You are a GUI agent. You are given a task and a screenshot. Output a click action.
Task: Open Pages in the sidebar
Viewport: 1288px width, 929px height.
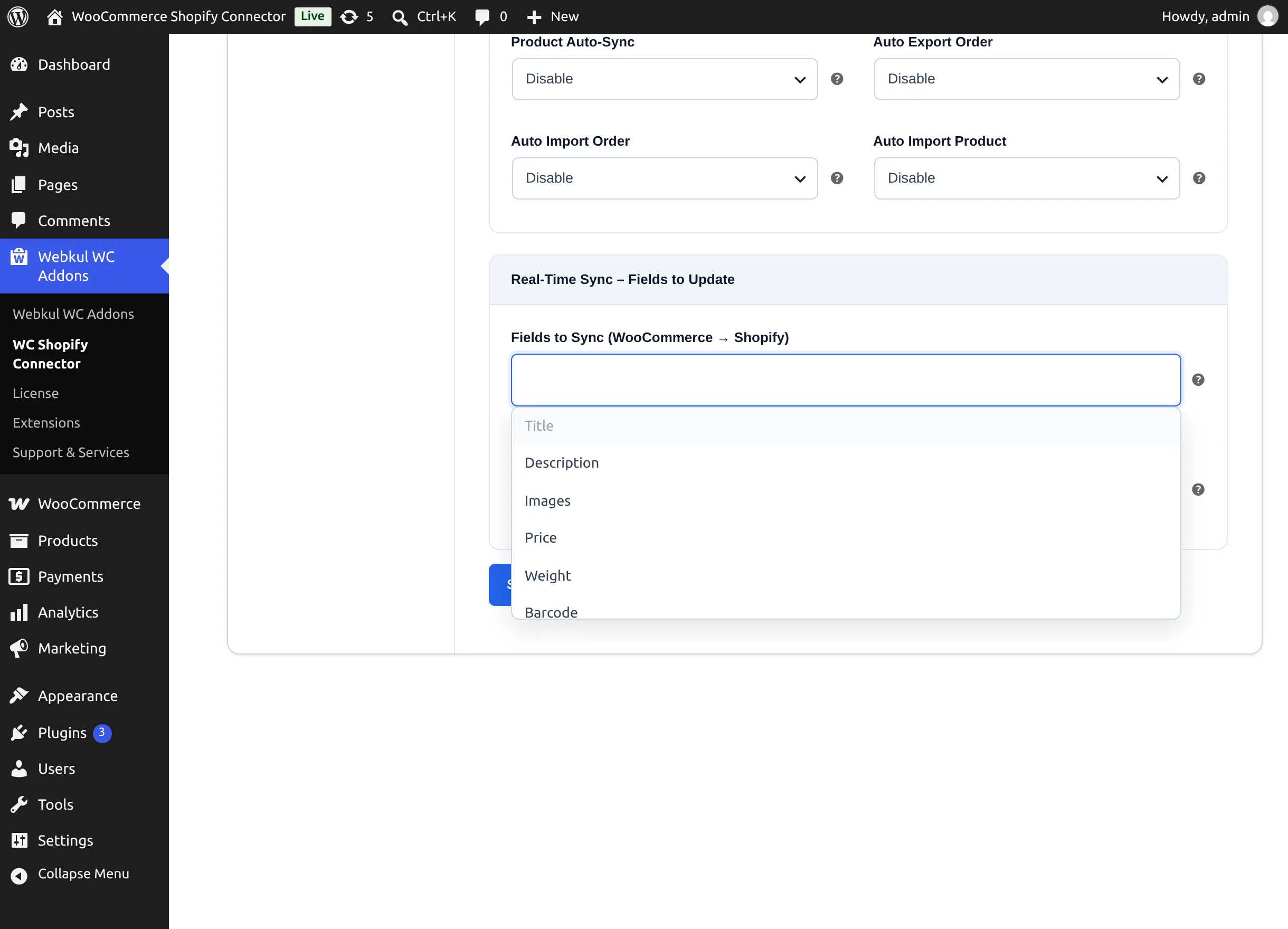[84, 185]
